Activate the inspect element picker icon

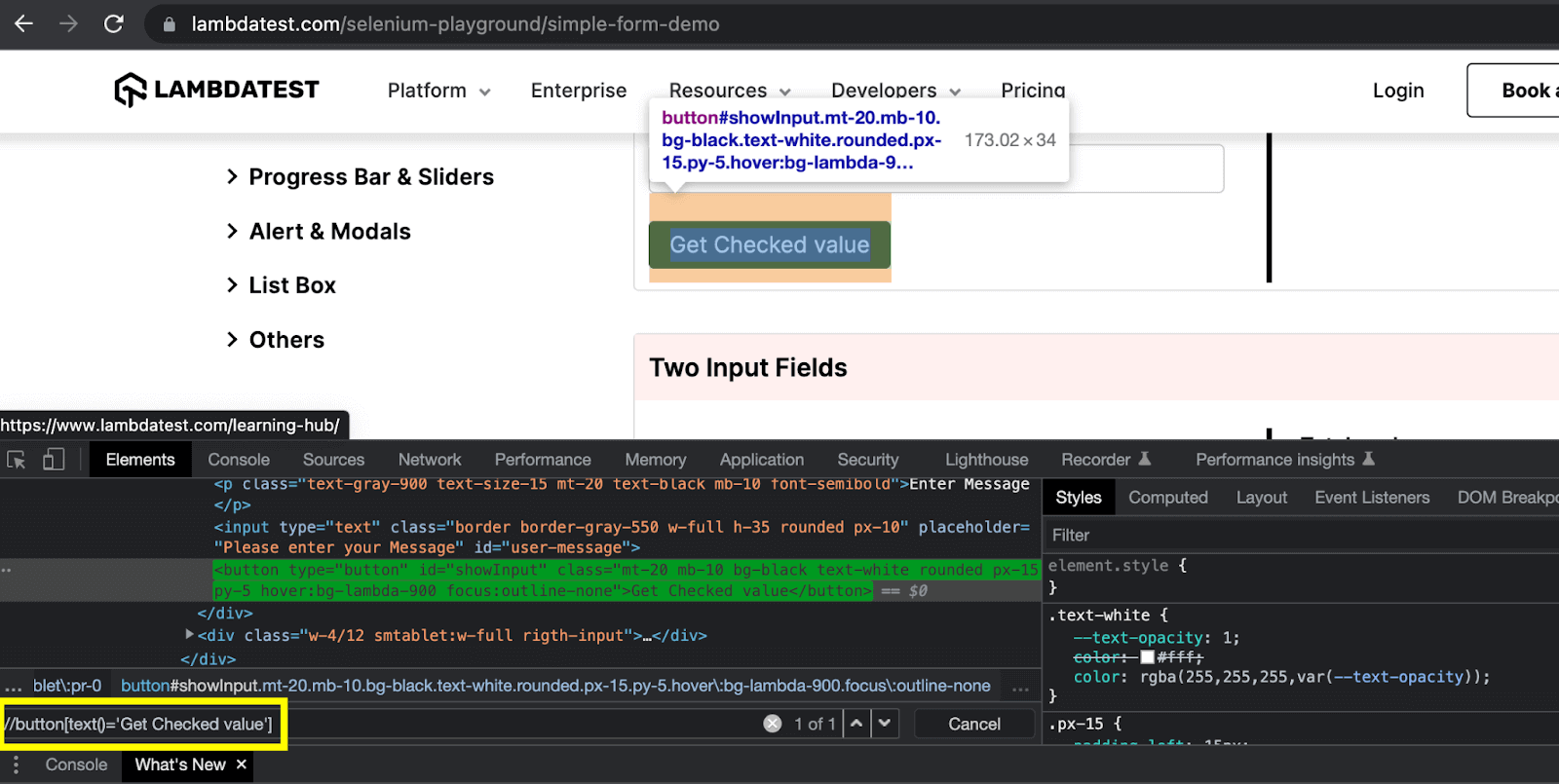[x=17, y=460]
